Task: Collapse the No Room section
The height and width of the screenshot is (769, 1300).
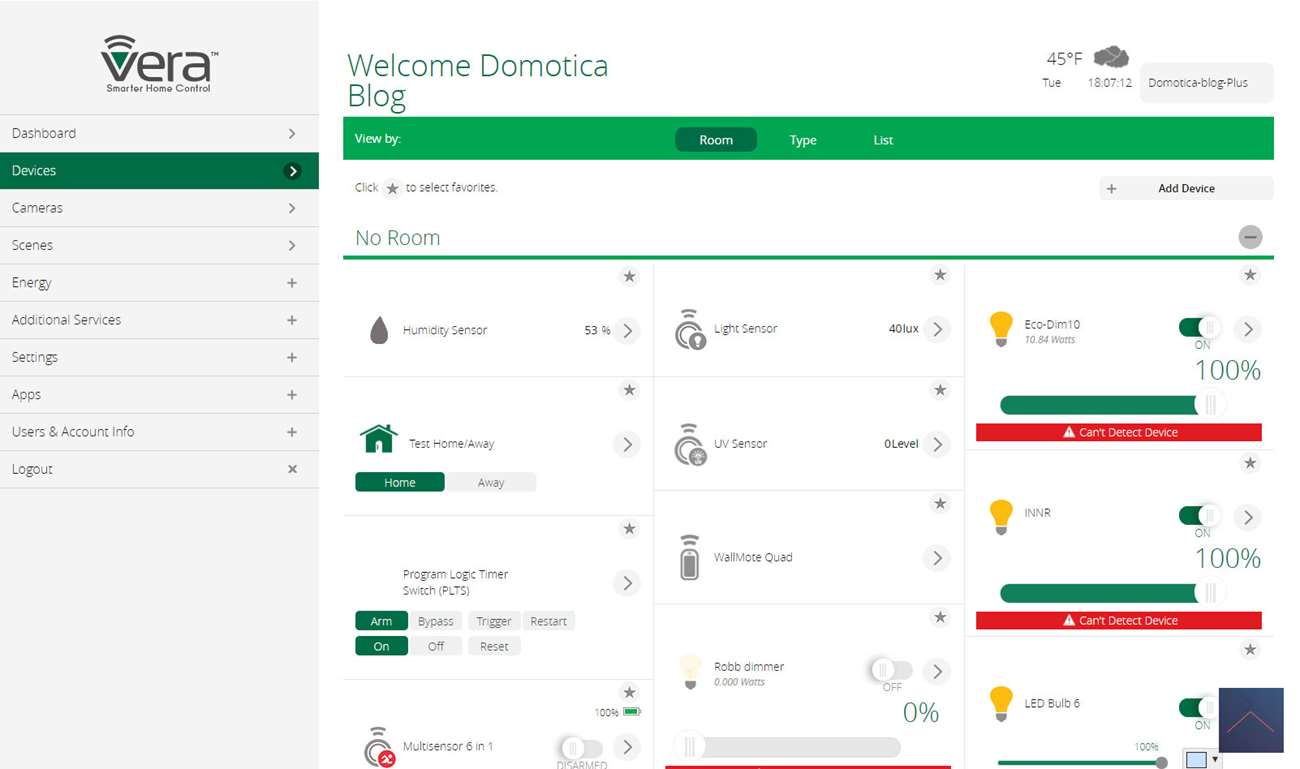Action: click(1250, 237)
